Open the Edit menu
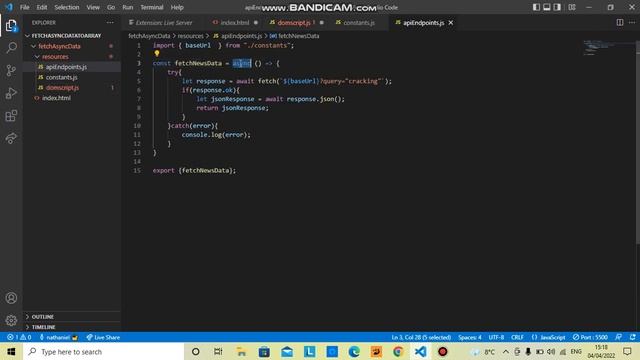The image size is (640, 360). (x=42, y=7)
